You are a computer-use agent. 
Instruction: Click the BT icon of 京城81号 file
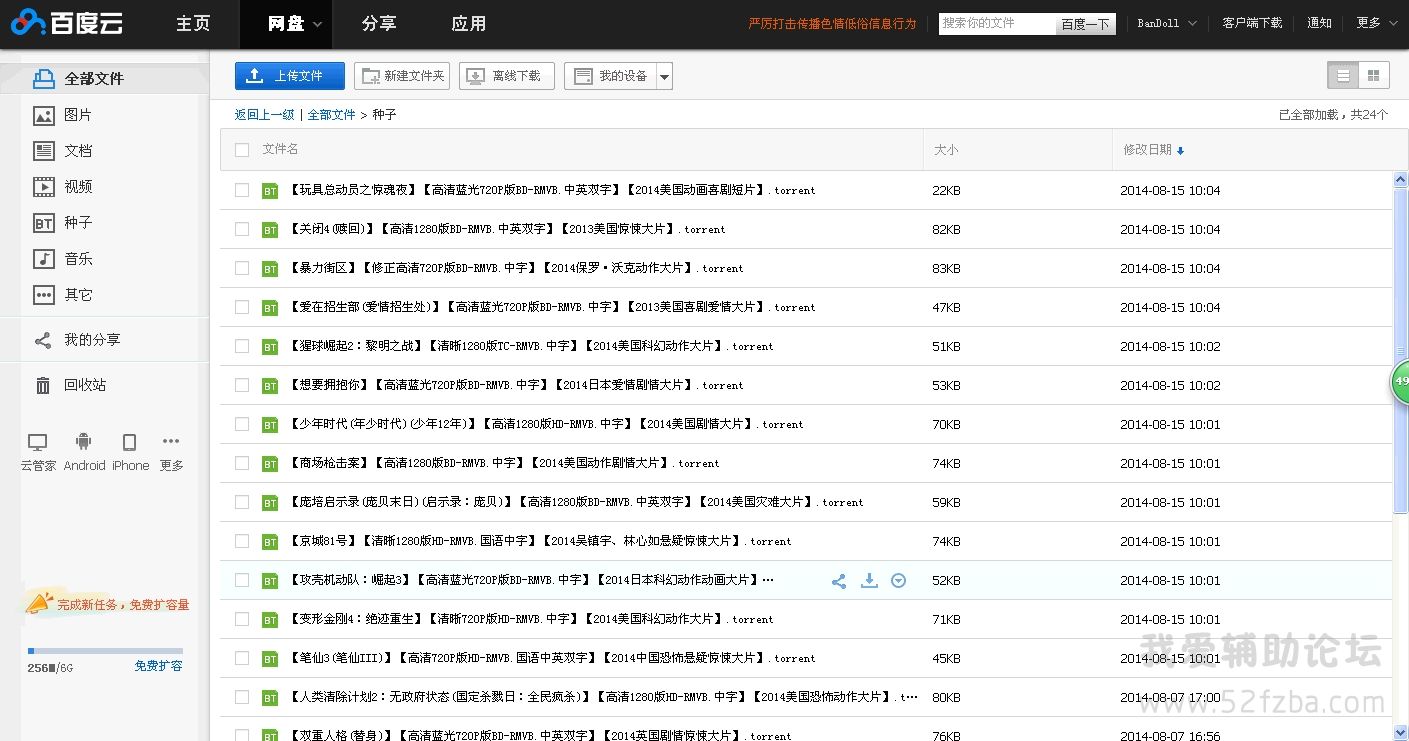[270, 542]
